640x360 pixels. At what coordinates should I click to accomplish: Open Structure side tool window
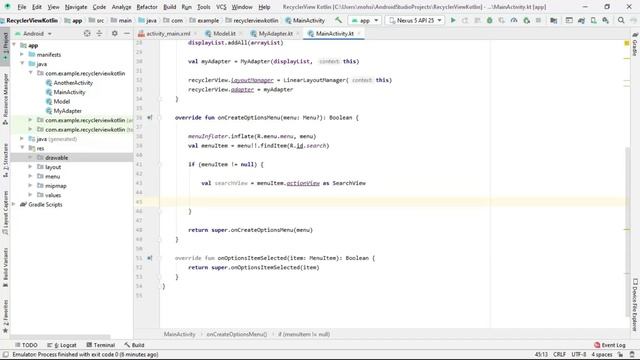5,160
